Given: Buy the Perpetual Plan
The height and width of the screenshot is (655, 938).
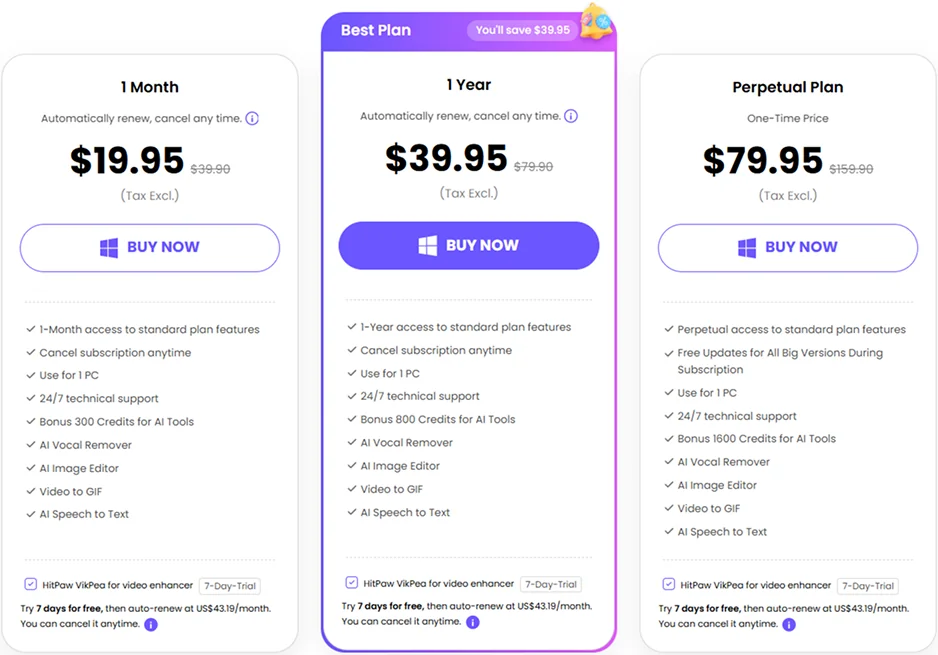Looking at the screenshot, I should tap(788, 248).
